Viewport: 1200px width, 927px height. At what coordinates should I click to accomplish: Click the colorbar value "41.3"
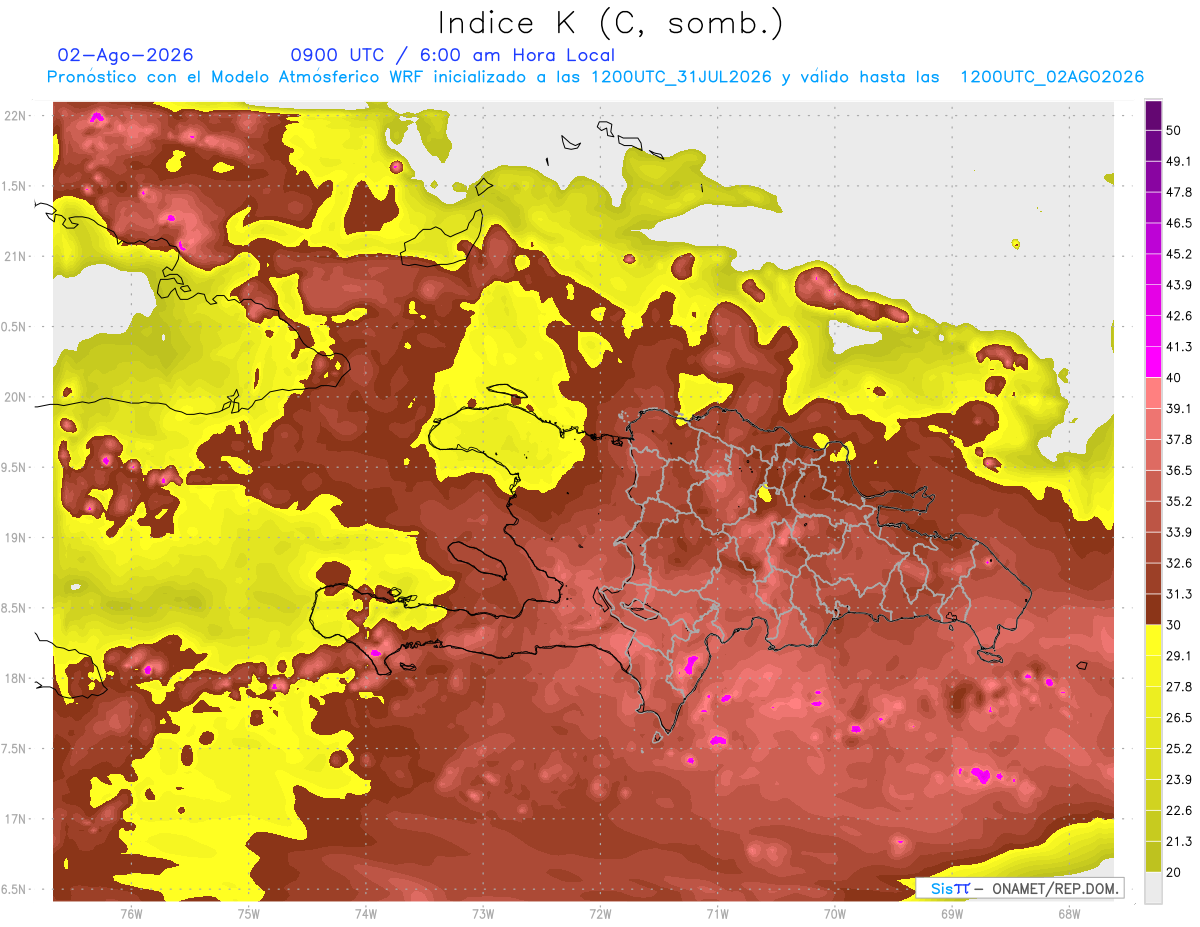coord(1178,347)
